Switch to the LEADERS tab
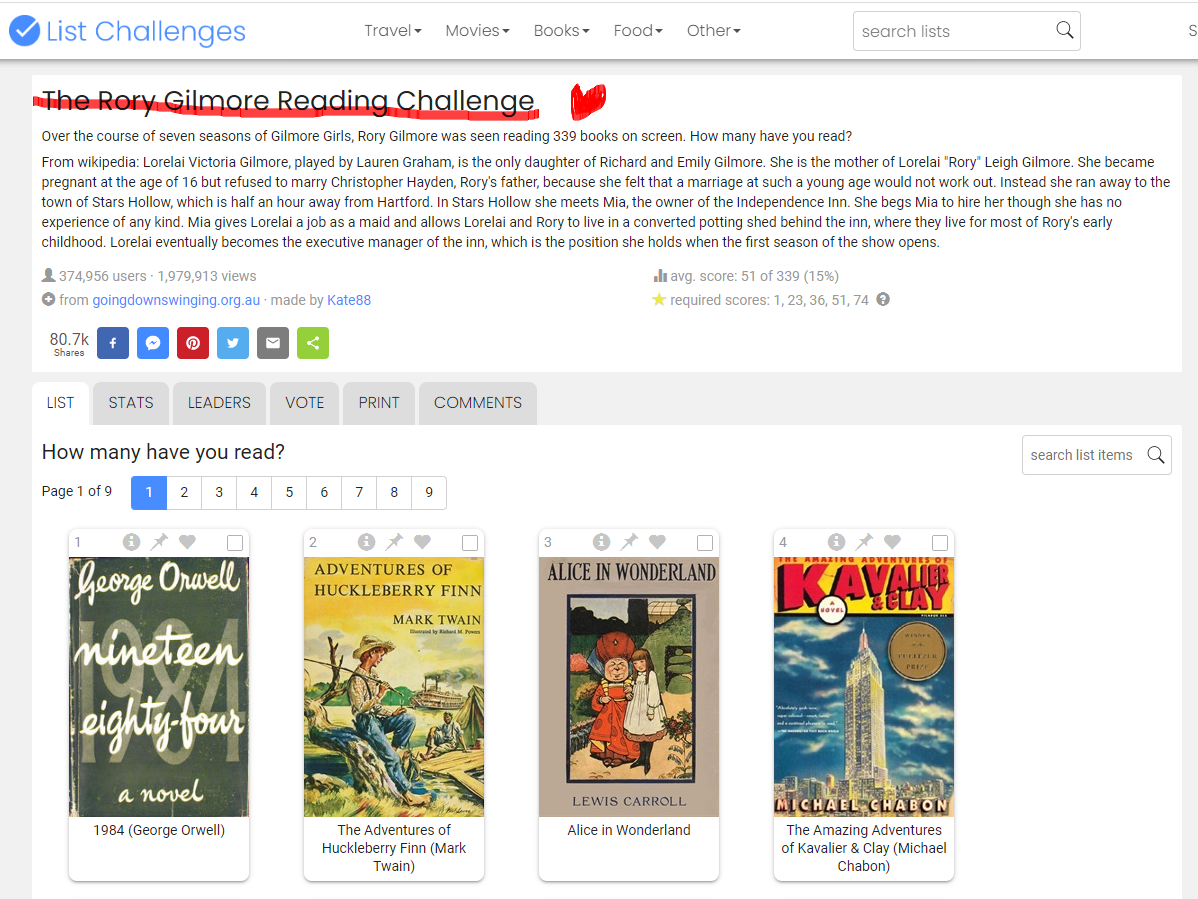 tap(219, 403)
